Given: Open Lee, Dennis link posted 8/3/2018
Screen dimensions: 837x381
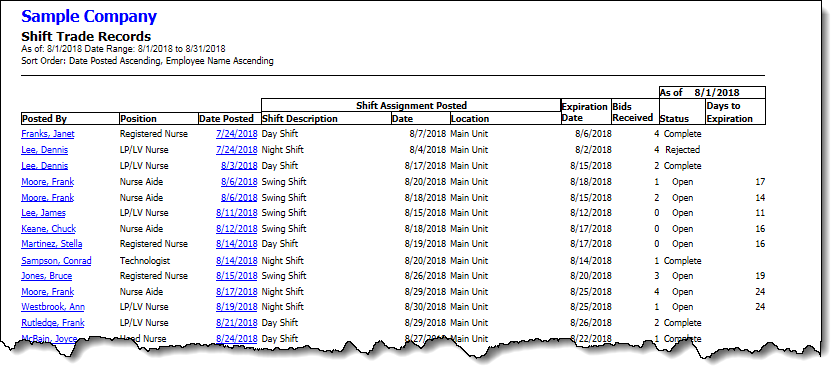Looking at the screenshot, I should point(44,166).
